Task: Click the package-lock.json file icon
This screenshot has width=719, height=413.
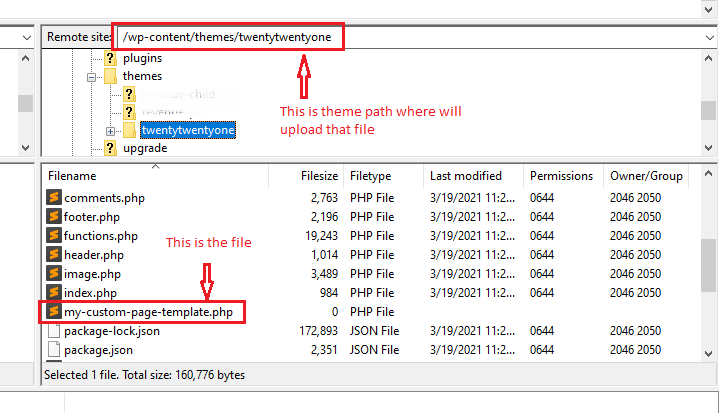Action: coord(54,331)
